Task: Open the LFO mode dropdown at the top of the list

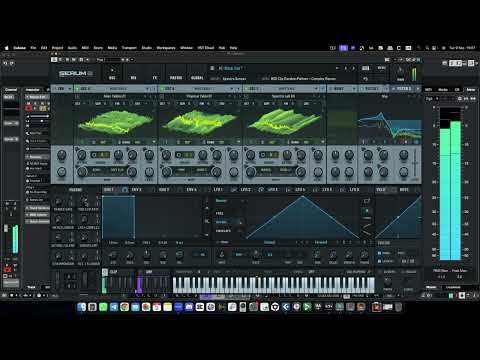Action: coord(230,201)
